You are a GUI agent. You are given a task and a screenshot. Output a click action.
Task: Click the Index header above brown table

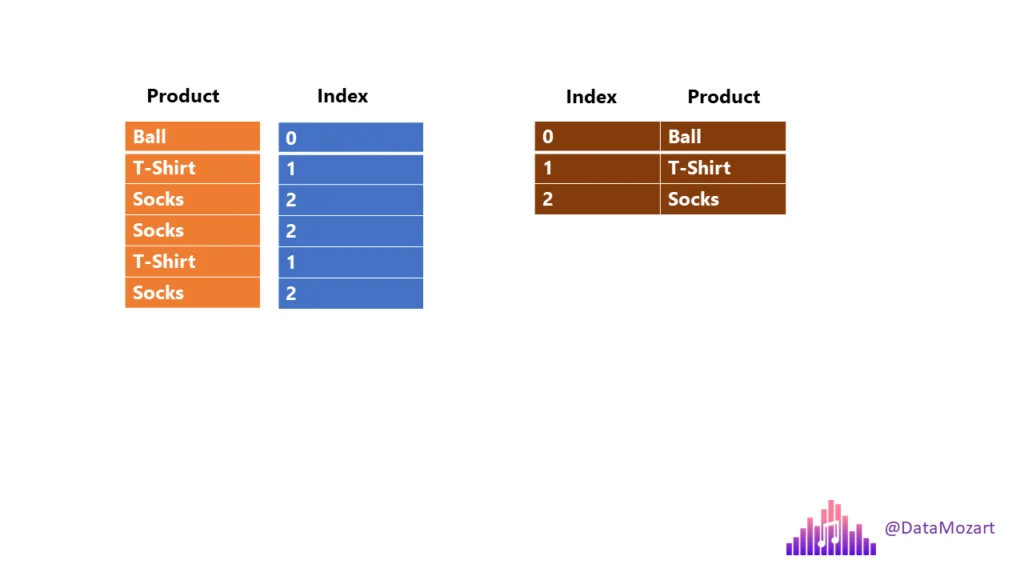(x=591, y=97)
